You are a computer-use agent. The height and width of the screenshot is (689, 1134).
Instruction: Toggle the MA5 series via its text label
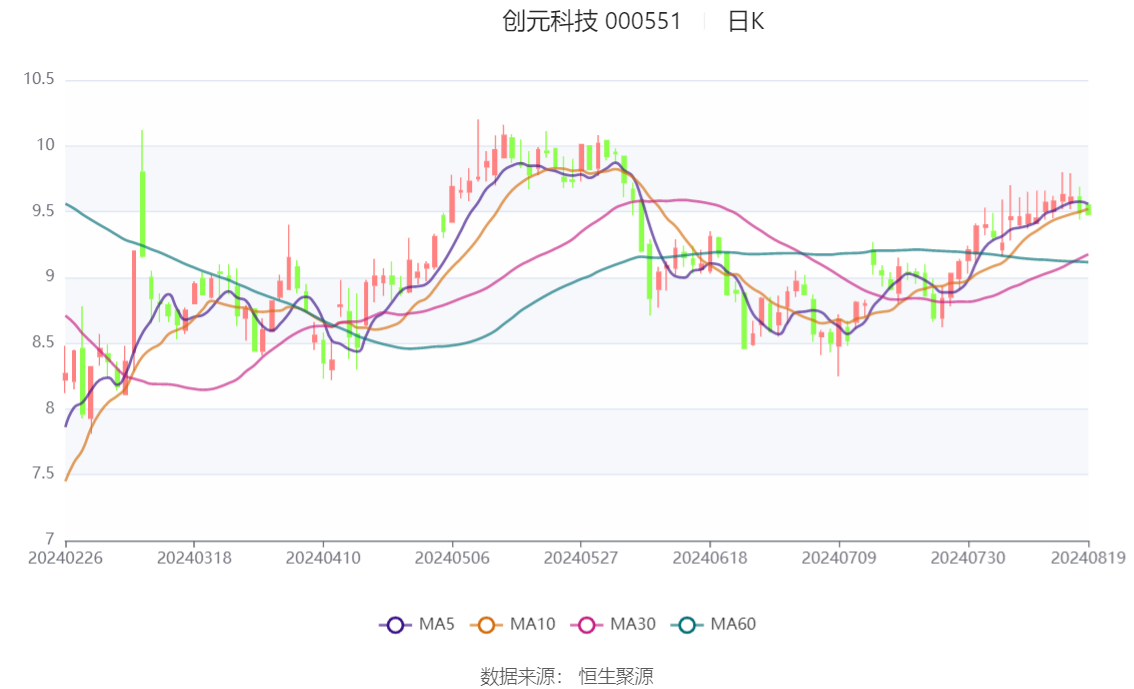coord(437,625)
